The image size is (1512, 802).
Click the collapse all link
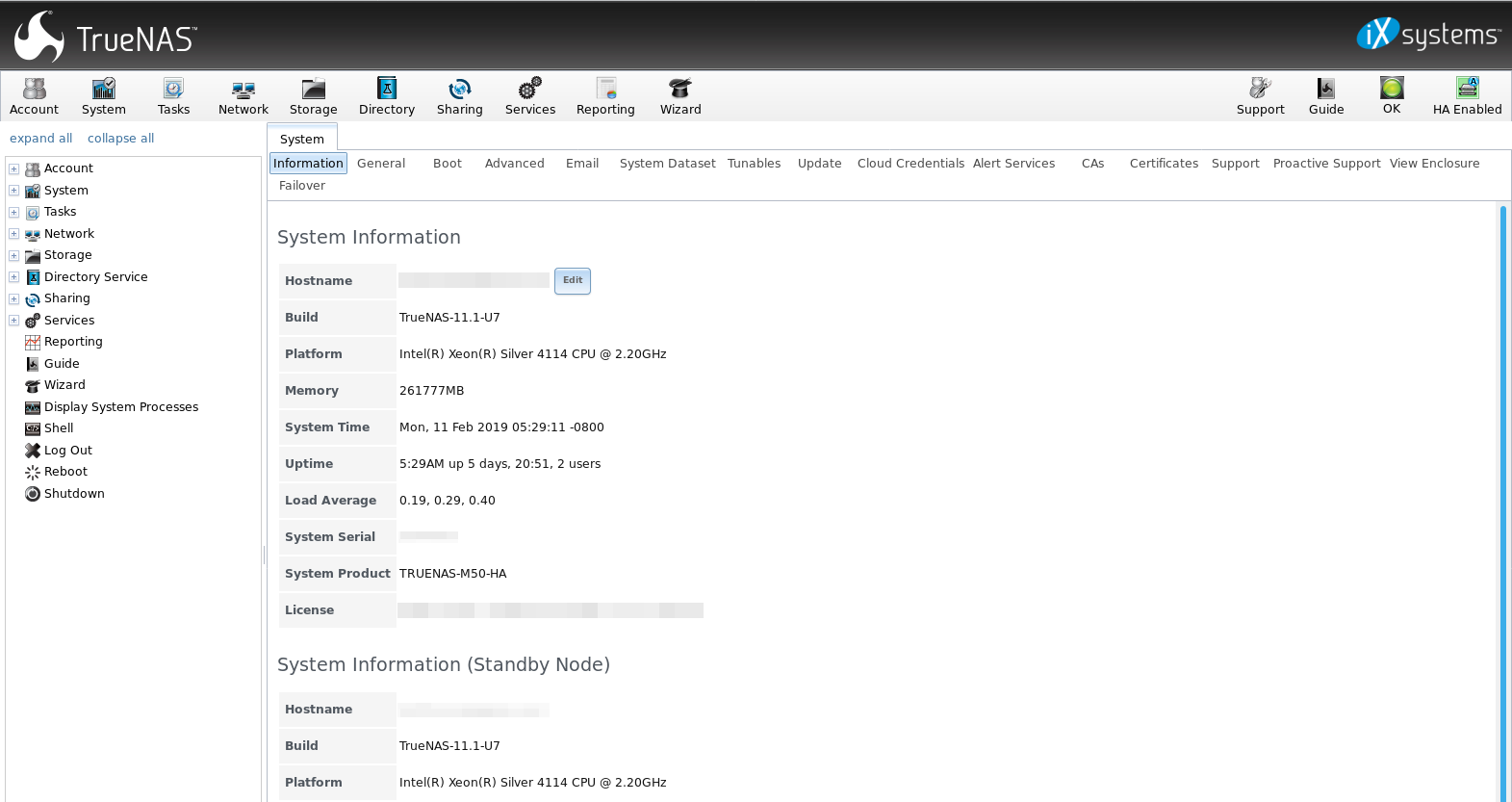[120, 139]
